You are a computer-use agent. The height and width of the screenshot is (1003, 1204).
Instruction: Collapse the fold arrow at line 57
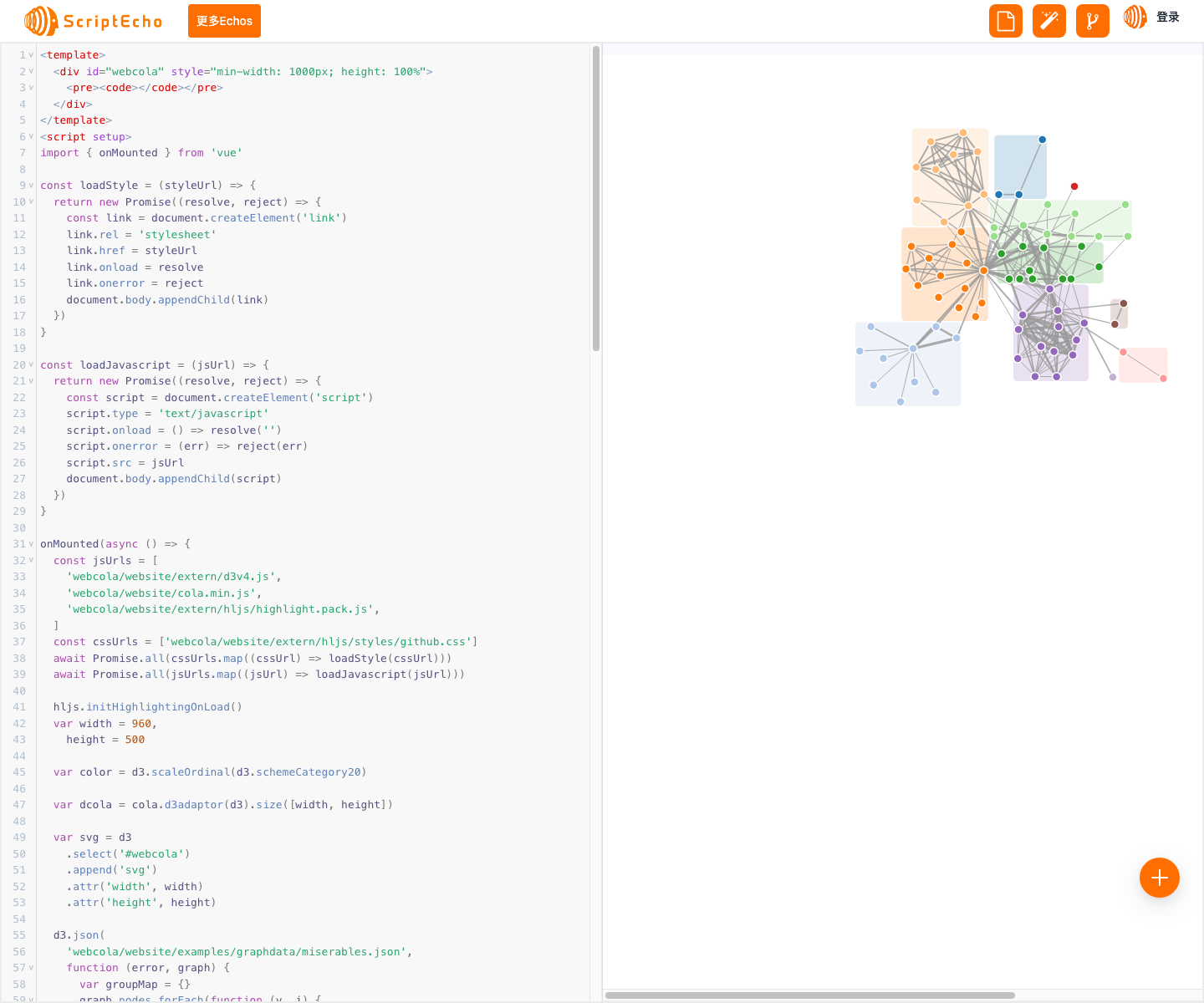tap(32, 968)
